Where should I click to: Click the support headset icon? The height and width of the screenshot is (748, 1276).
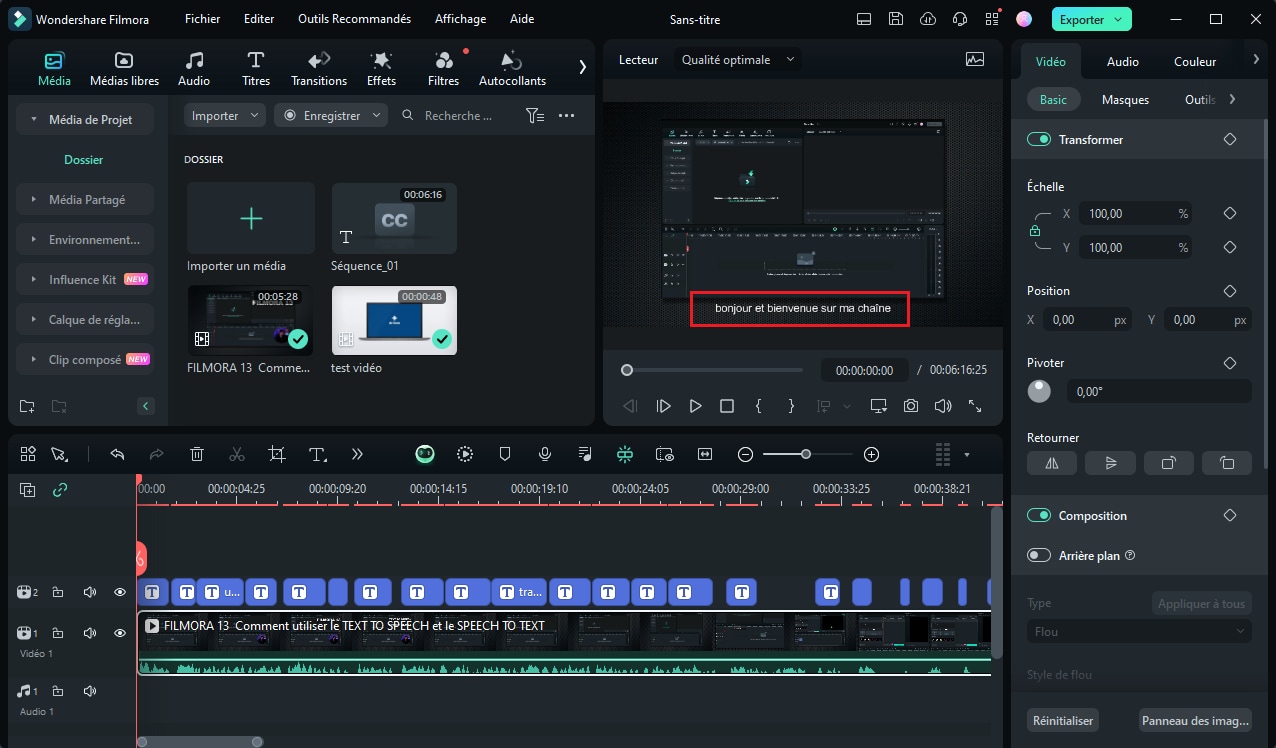coord(960,19)
